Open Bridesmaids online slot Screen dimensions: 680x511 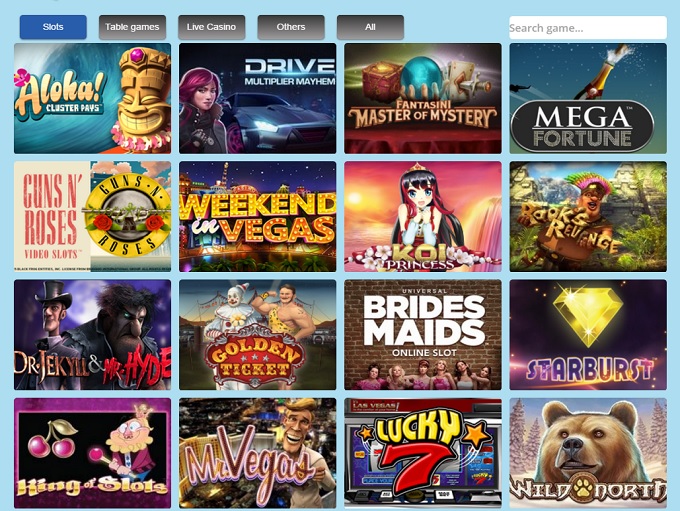point(423,335)
